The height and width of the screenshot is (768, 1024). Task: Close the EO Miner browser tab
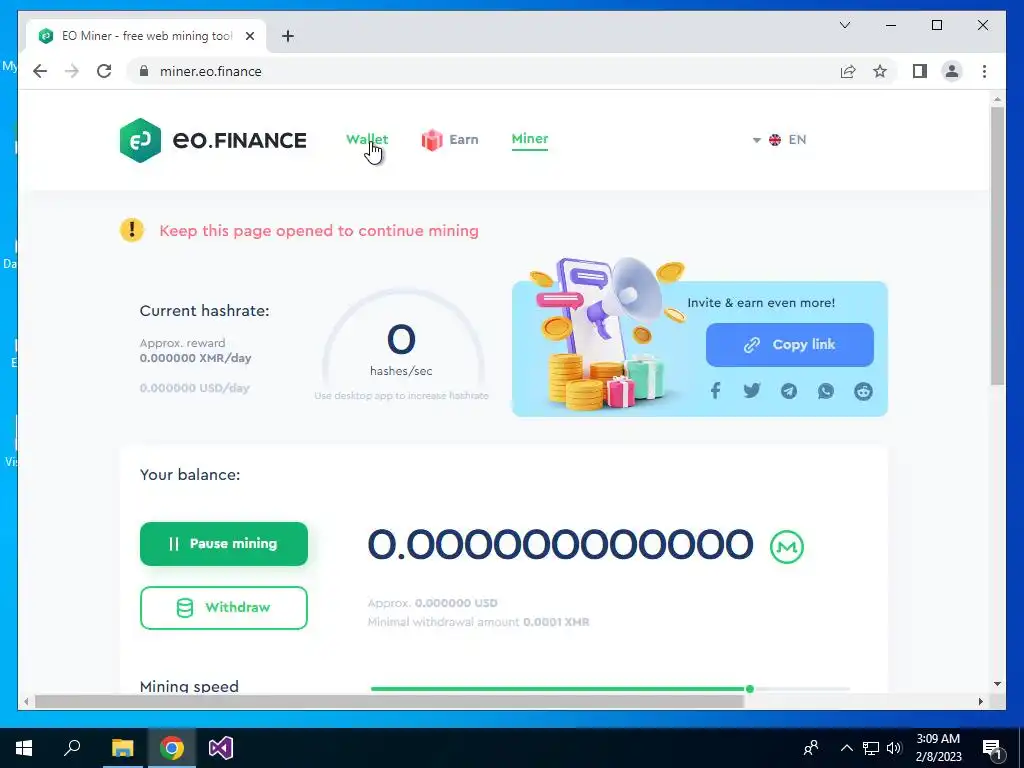[x=249, y=36]
